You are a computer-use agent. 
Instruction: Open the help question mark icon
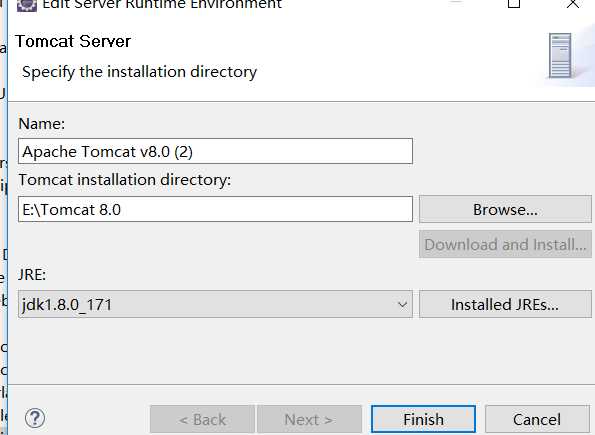(35, 418)
